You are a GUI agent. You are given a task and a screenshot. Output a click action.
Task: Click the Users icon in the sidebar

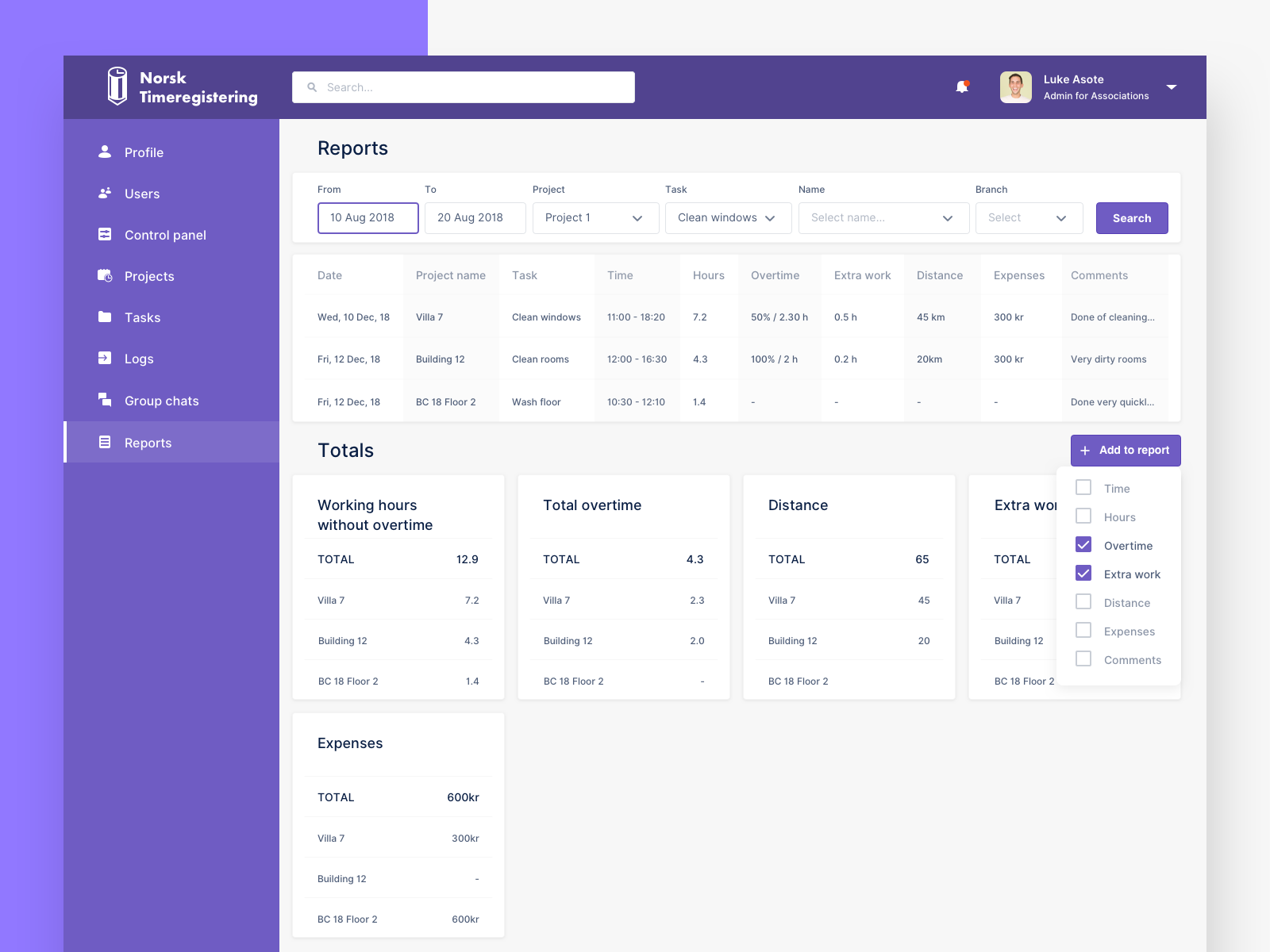point(106,193)
